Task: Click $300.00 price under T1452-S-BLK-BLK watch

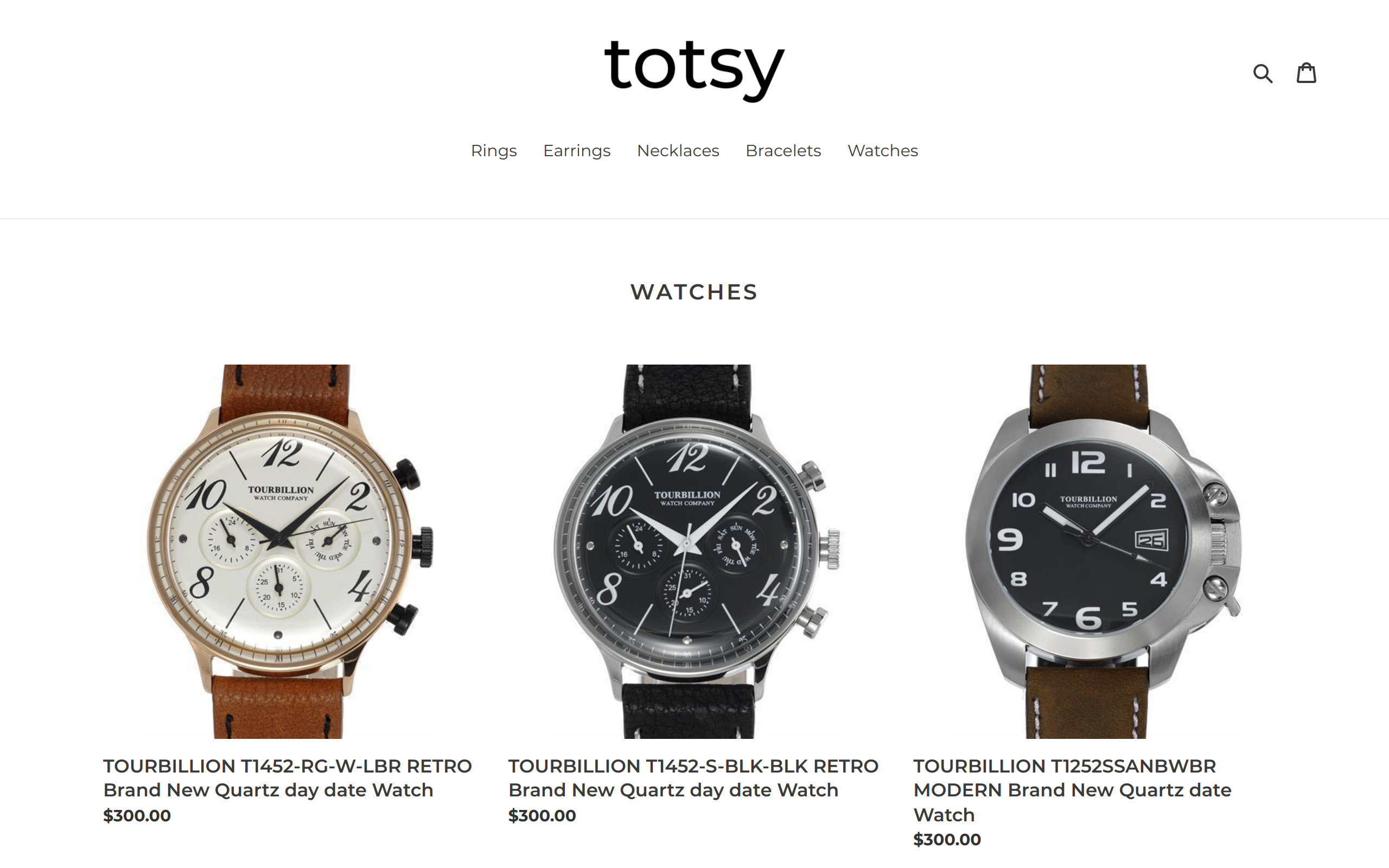Action: click(x=543, y=815)
